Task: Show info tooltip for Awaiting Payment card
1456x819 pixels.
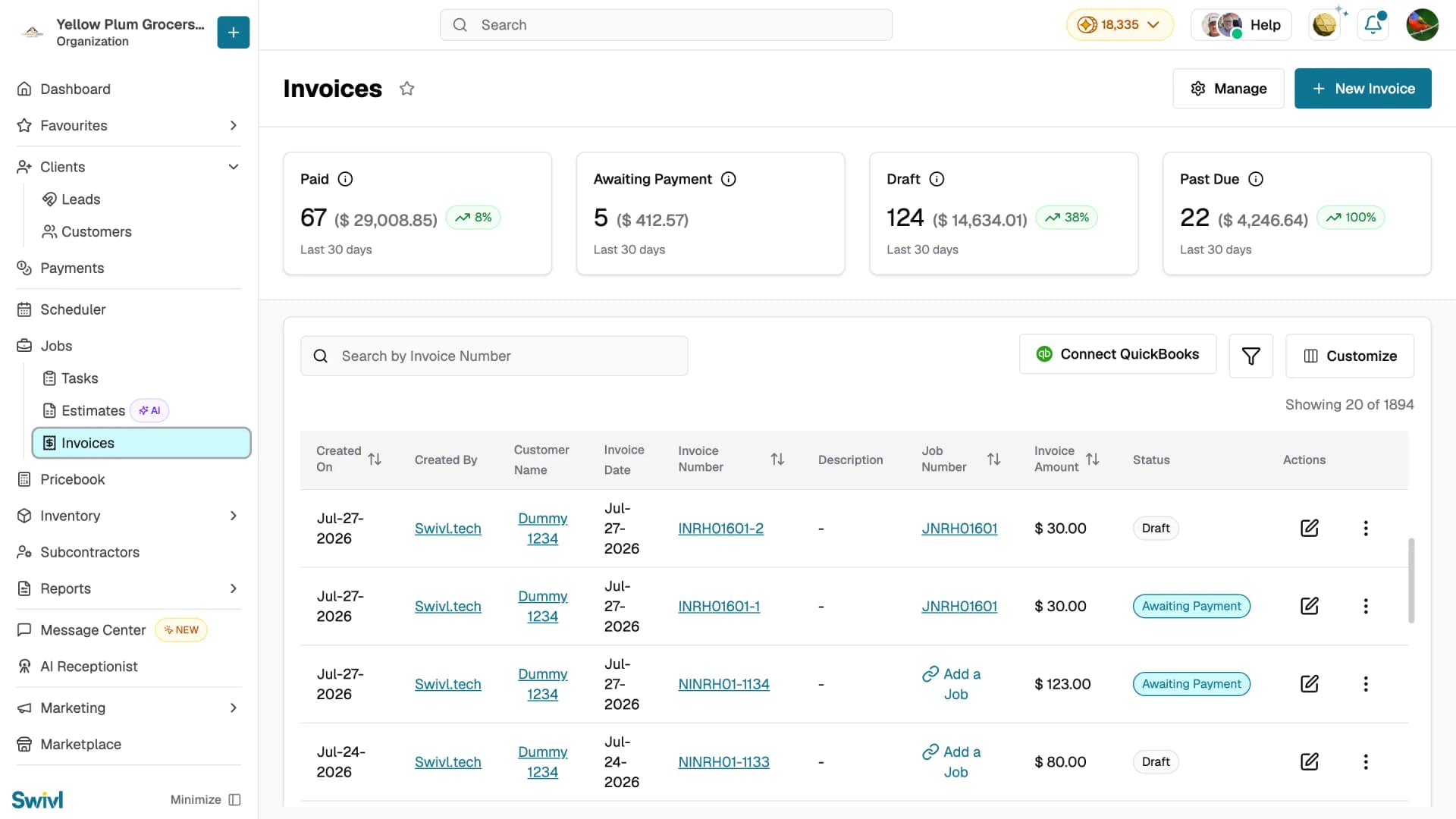Action: coord(728,179)
